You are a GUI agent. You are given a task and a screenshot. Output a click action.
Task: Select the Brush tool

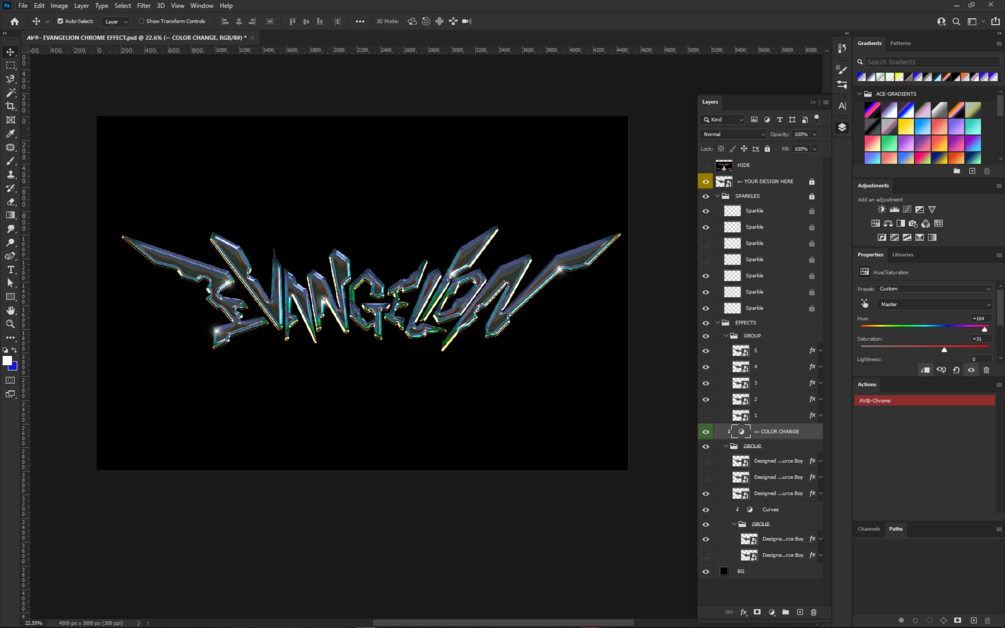coord(10,161)
